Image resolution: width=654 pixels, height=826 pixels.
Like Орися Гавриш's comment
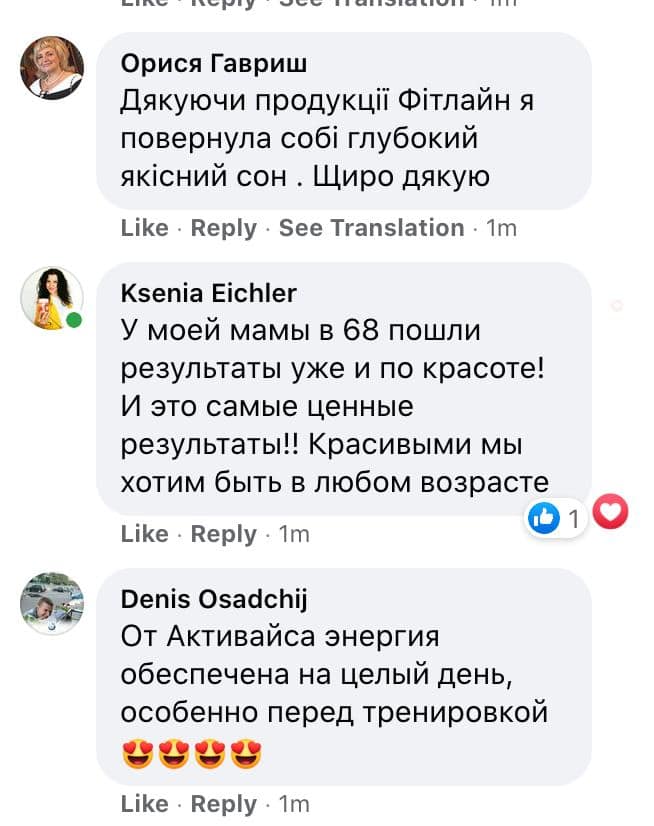coord(144,228)
